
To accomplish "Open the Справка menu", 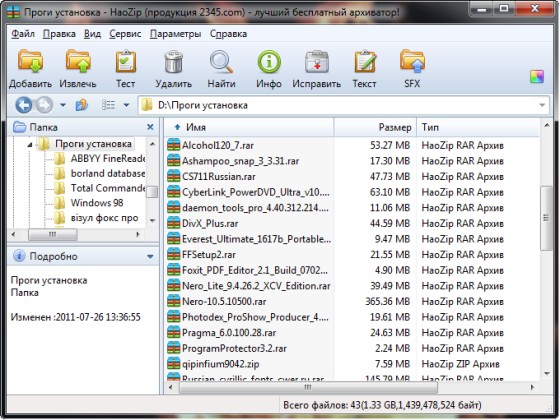I will pos(228,34).
